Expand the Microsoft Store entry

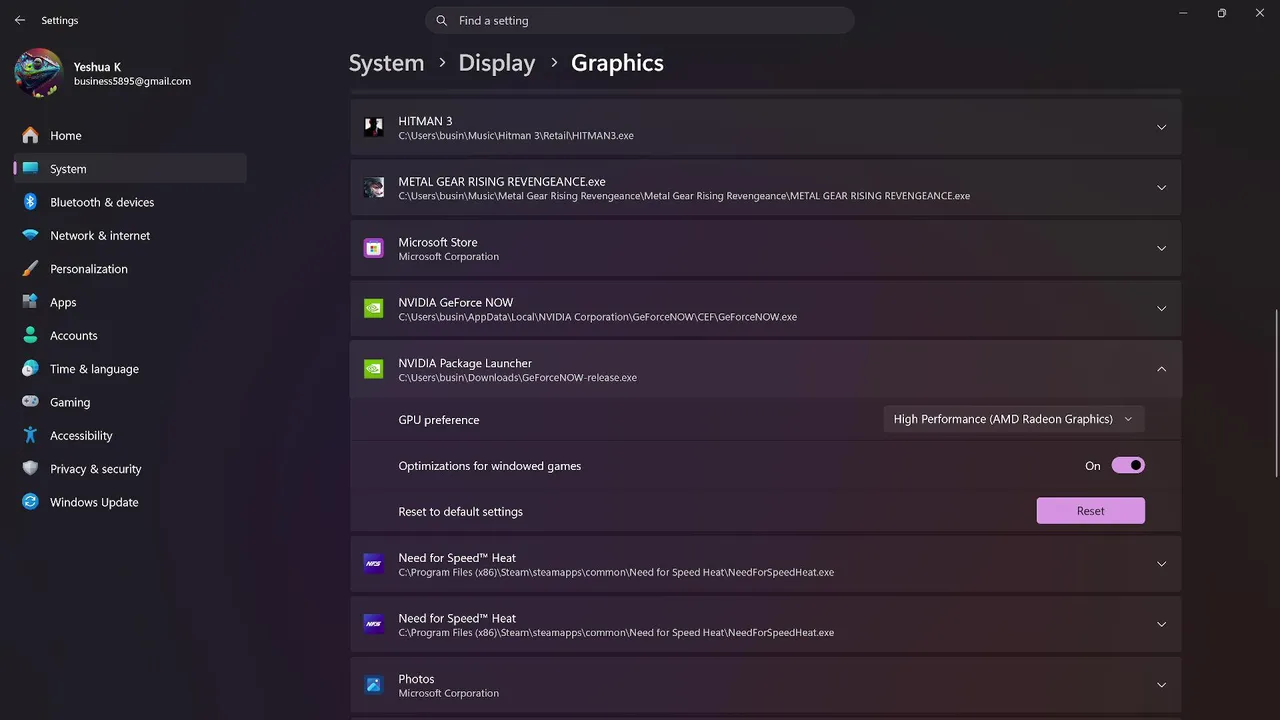click(1161, 248)
